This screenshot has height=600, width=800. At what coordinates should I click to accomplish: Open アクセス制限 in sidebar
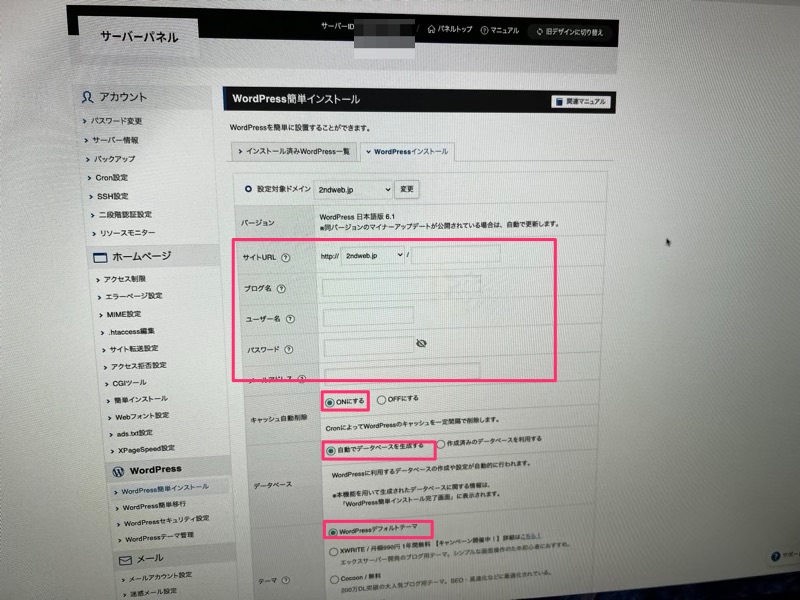(x=124, y=279)
